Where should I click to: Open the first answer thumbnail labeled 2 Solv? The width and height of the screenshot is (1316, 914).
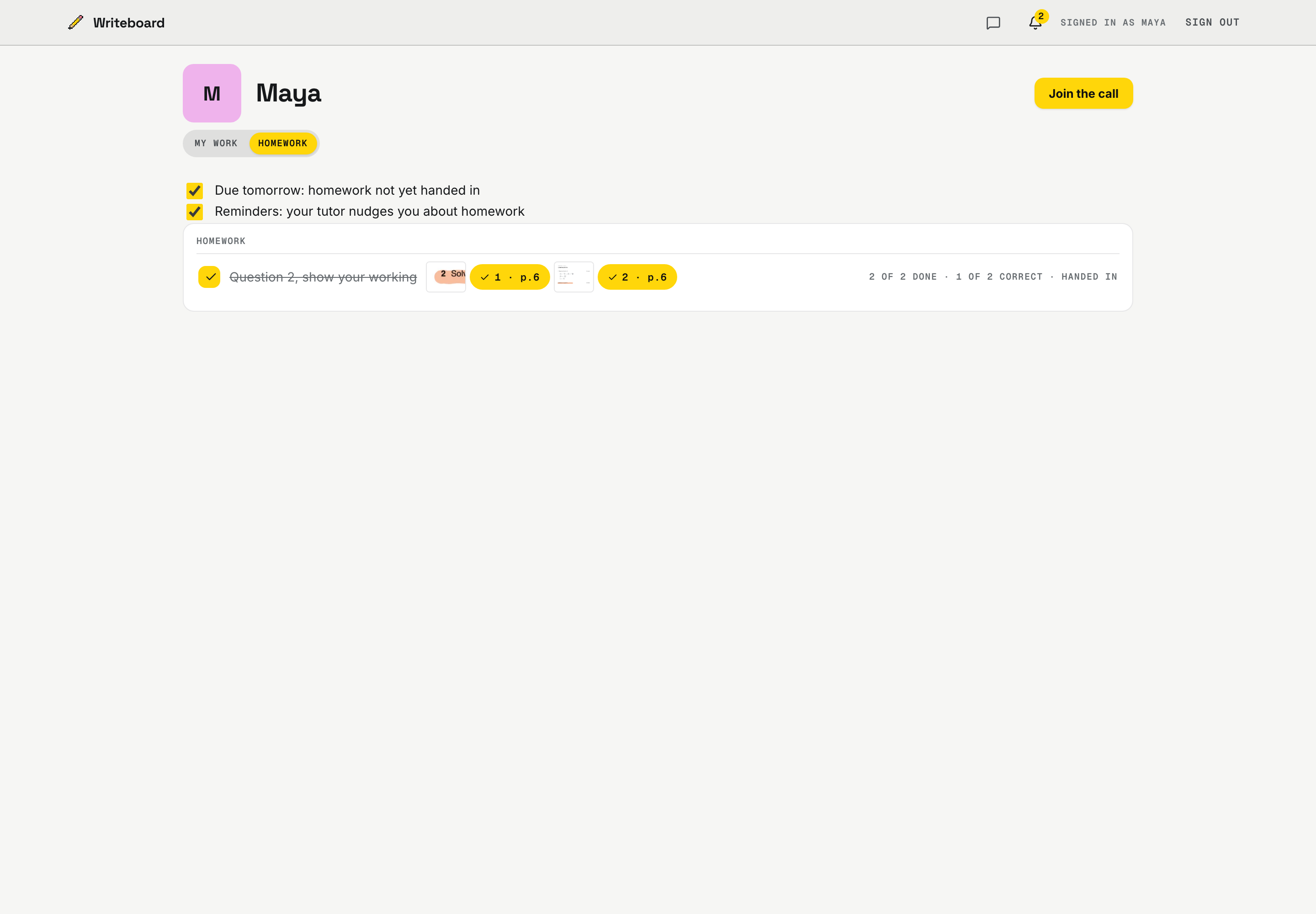point(446,277)
